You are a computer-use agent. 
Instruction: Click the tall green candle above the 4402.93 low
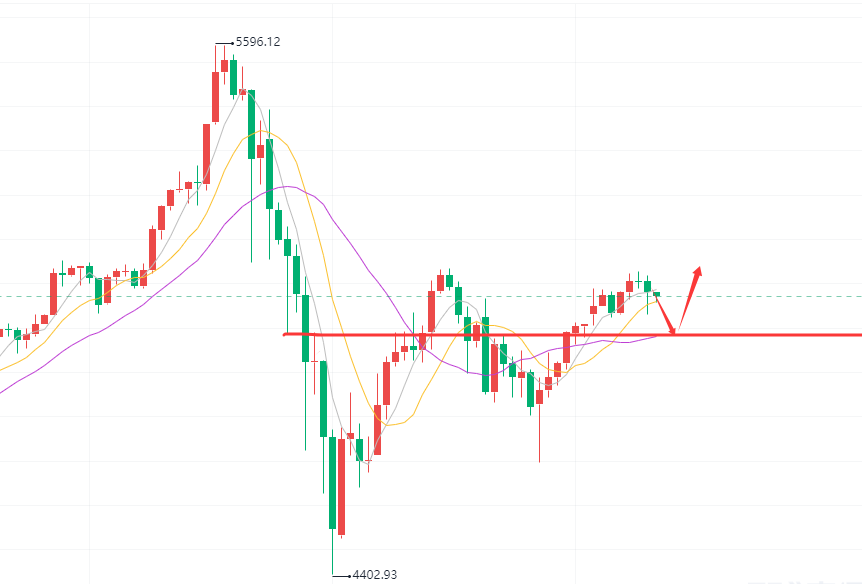click(331, 480)
